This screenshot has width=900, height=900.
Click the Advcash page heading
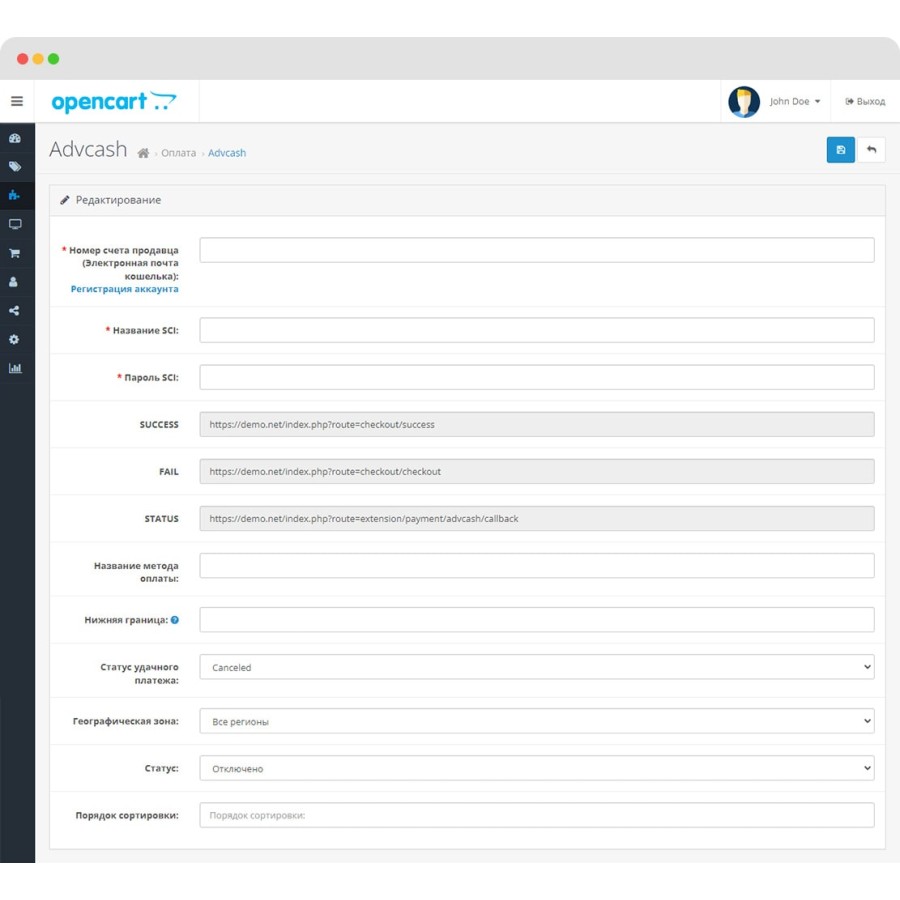88,149
